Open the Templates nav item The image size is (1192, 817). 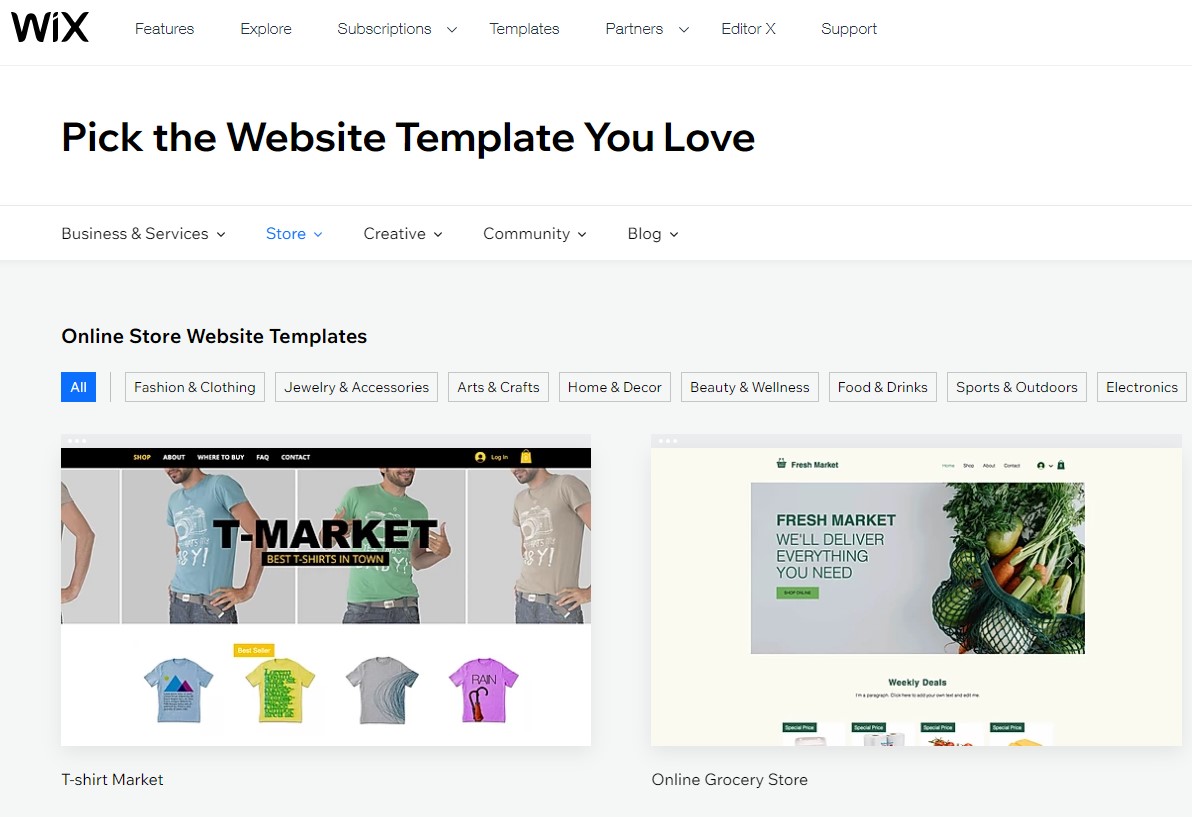pyautogui.click(x=525, y=29)
